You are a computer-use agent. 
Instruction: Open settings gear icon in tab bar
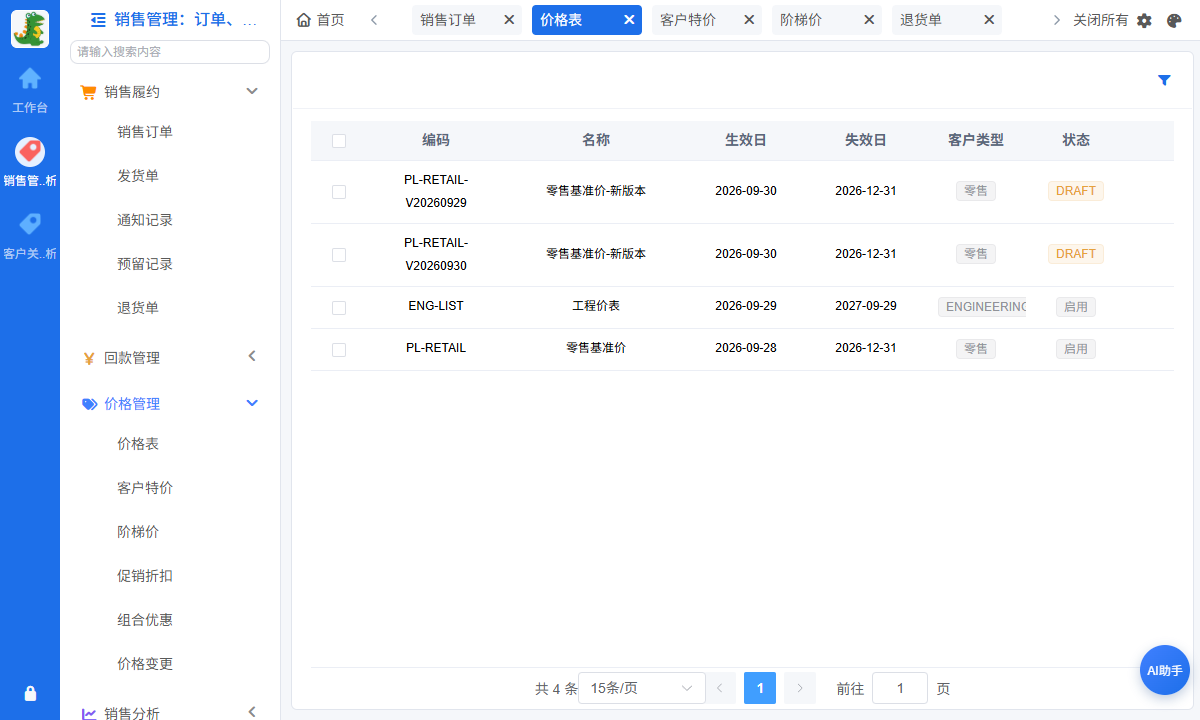click(x=1145, y=20)
